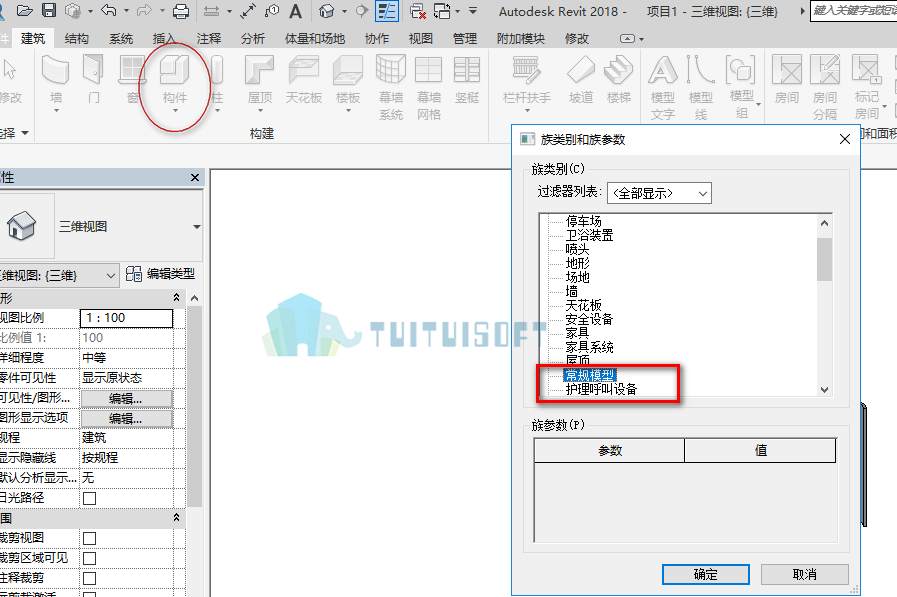The width and height of the screenshot is (897, 597).
Task: Switch to the 视图 ribbon tab
Action: [420, 38]
